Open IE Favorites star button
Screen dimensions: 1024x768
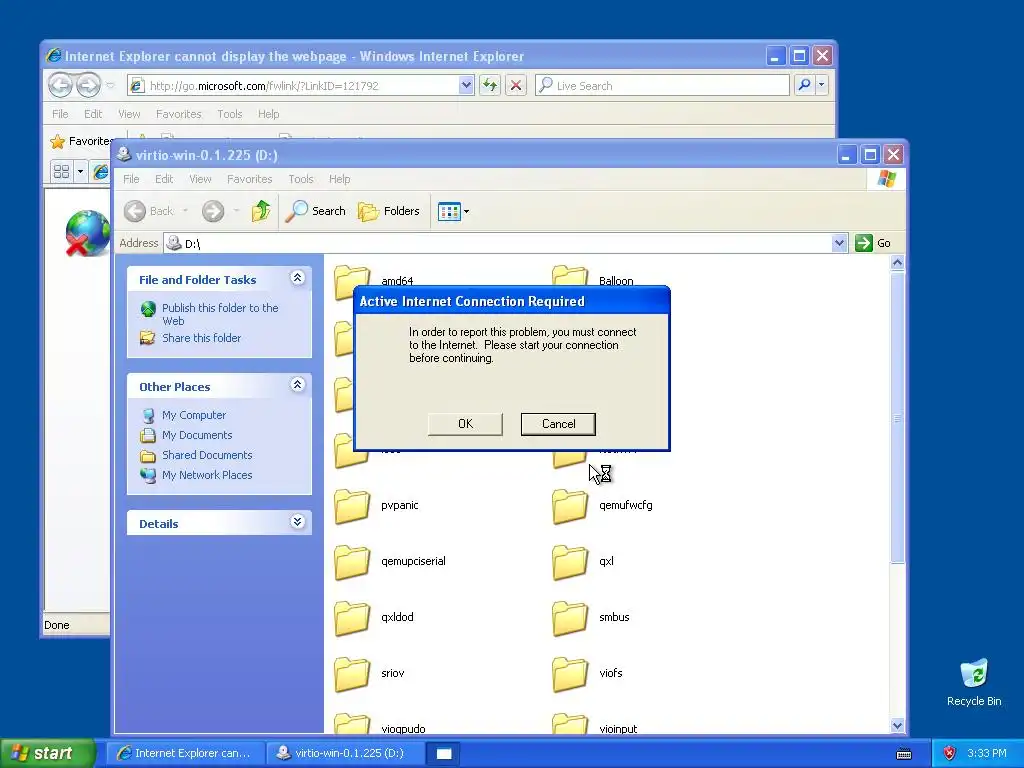(x=81, y=141)
